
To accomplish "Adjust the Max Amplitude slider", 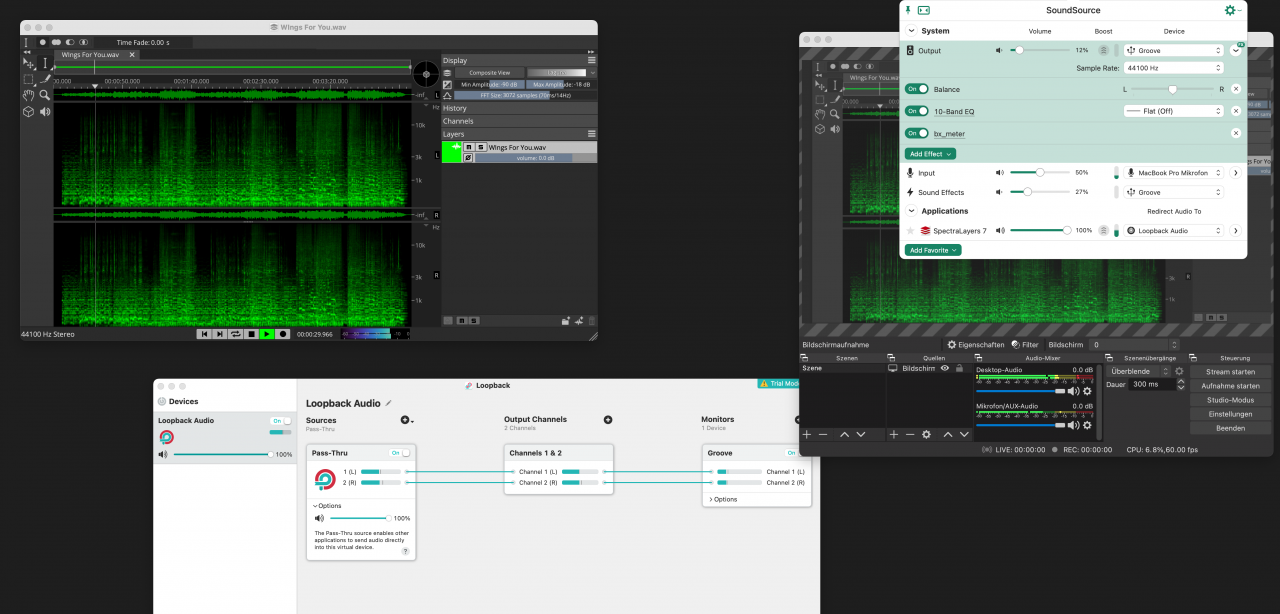I will coord(561,85).
